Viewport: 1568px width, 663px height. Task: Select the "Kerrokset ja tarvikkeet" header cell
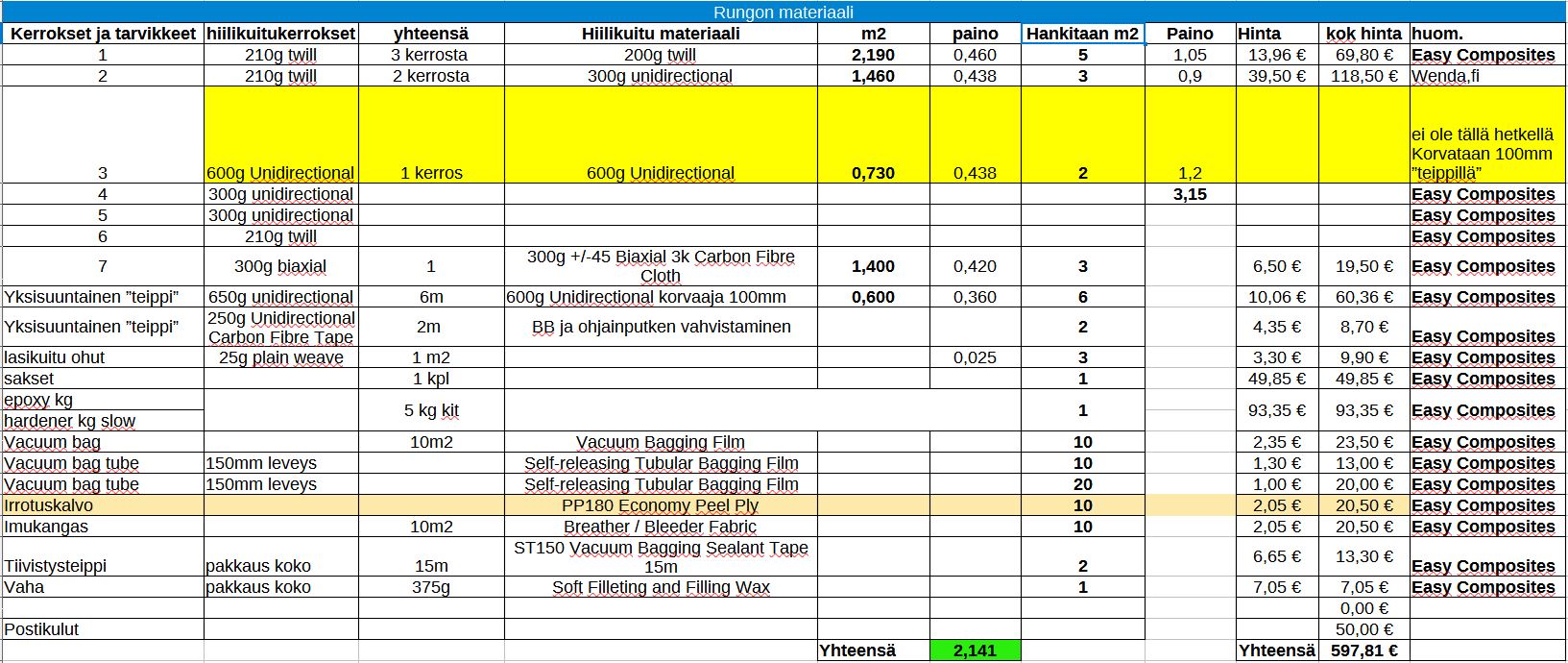pyautogui.click(x=103, y=34)
